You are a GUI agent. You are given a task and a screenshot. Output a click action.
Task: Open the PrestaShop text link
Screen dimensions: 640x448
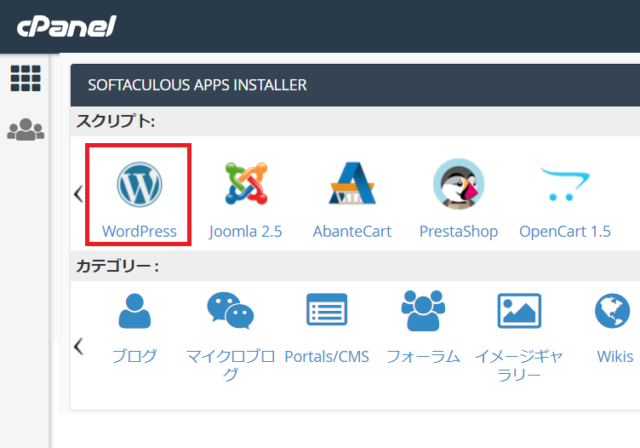(459, 231)
